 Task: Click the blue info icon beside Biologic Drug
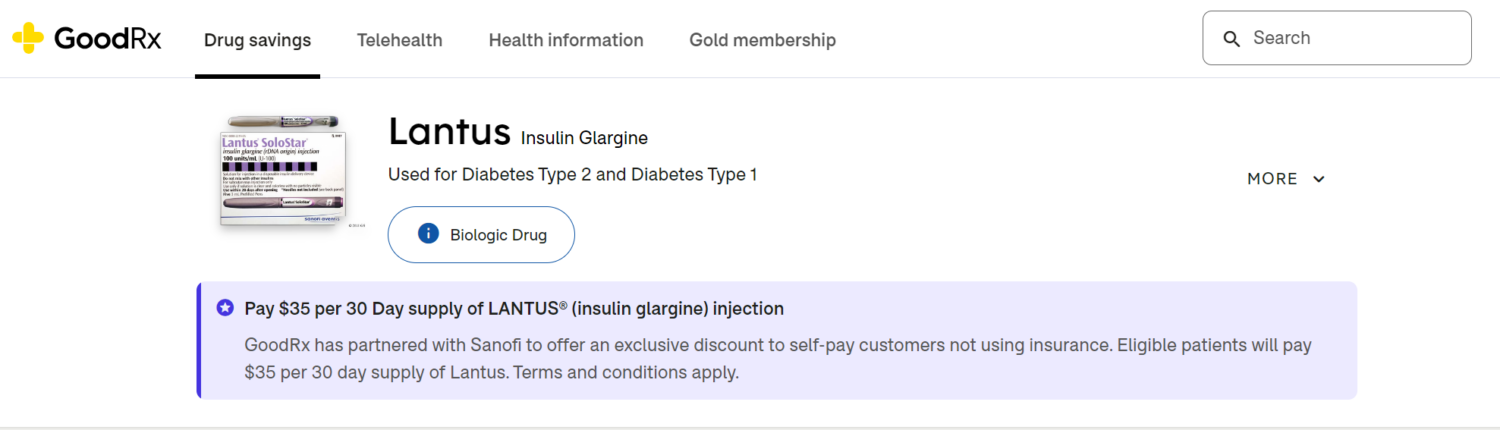(428, 234)
